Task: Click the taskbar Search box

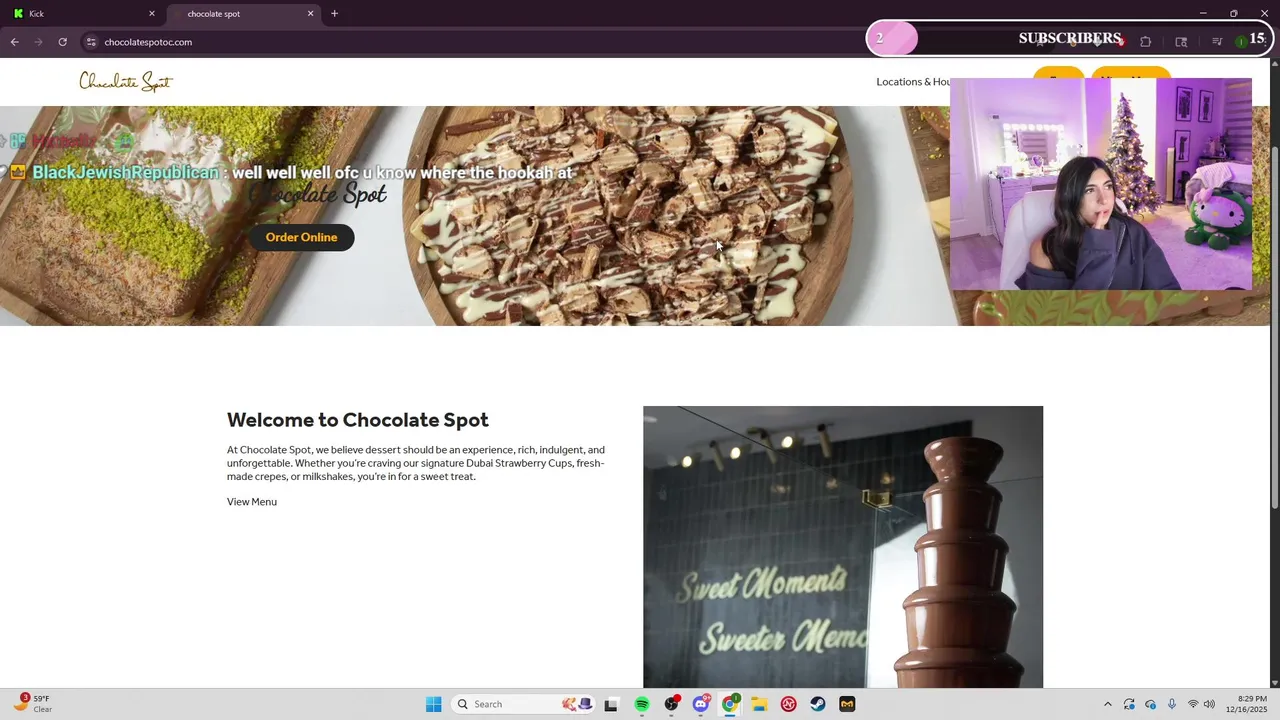Action: [x=523, y=704]
